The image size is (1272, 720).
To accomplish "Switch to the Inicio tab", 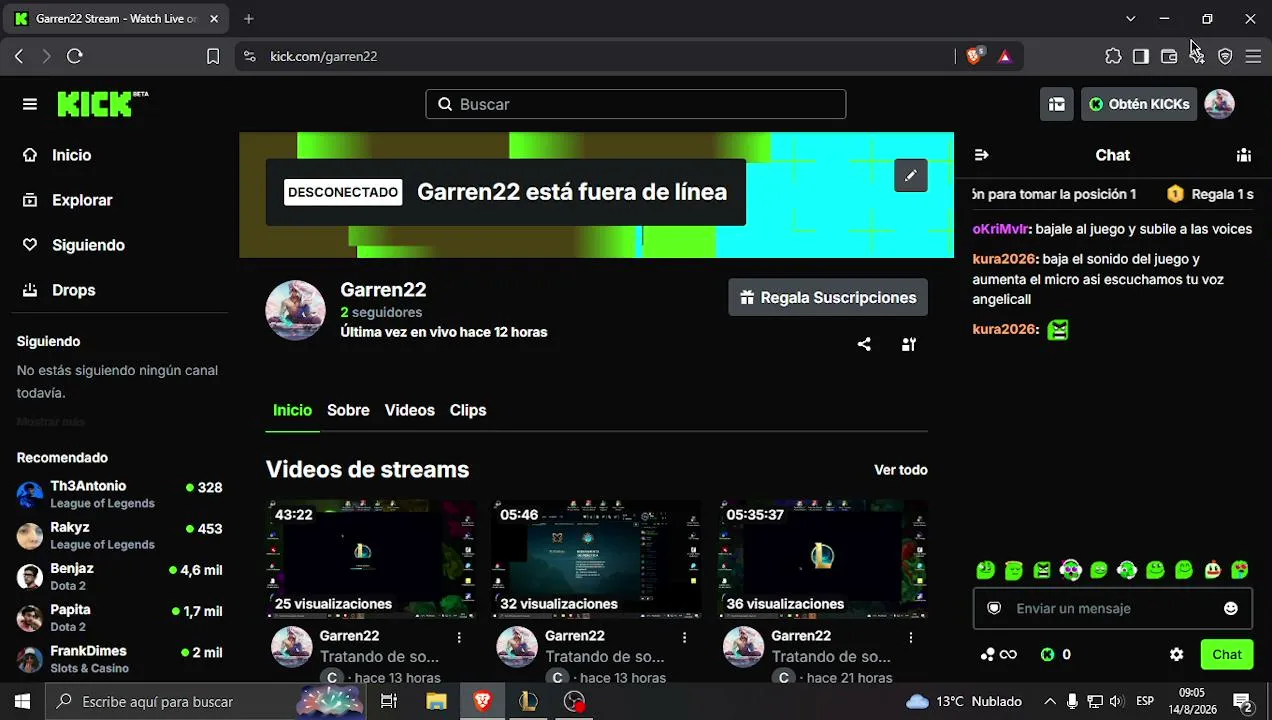I will click(292, 410).
